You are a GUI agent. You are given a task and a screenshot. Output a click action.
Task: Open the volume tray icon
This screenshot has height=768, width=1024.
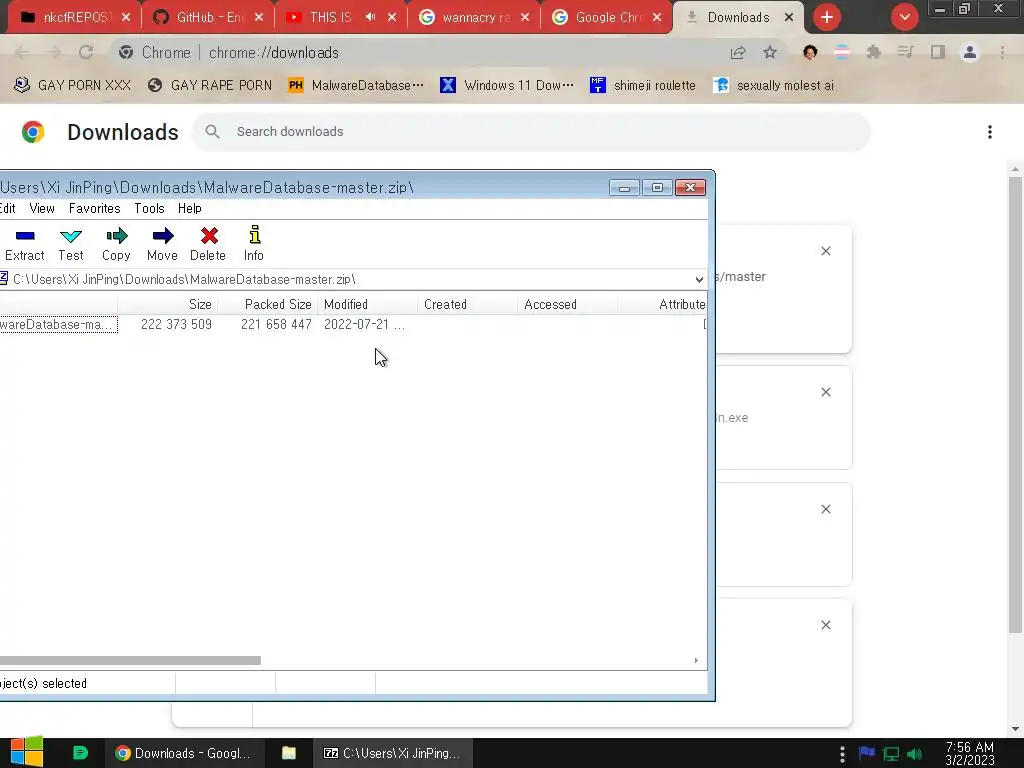click(x=915, y=754)
